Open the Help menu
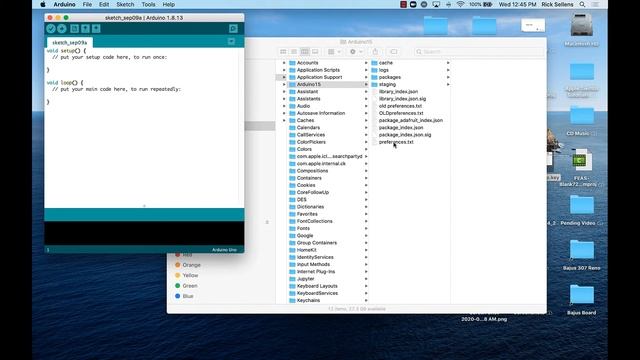 click(x=169, y=4)
